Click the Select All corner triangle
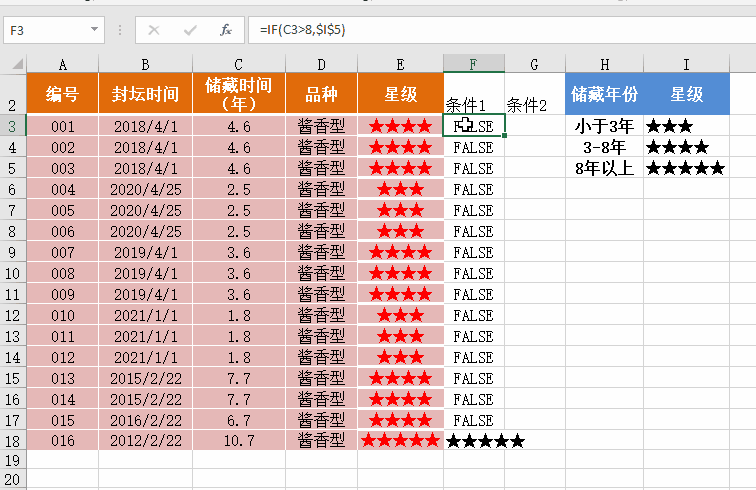 (x=17, y=64)
